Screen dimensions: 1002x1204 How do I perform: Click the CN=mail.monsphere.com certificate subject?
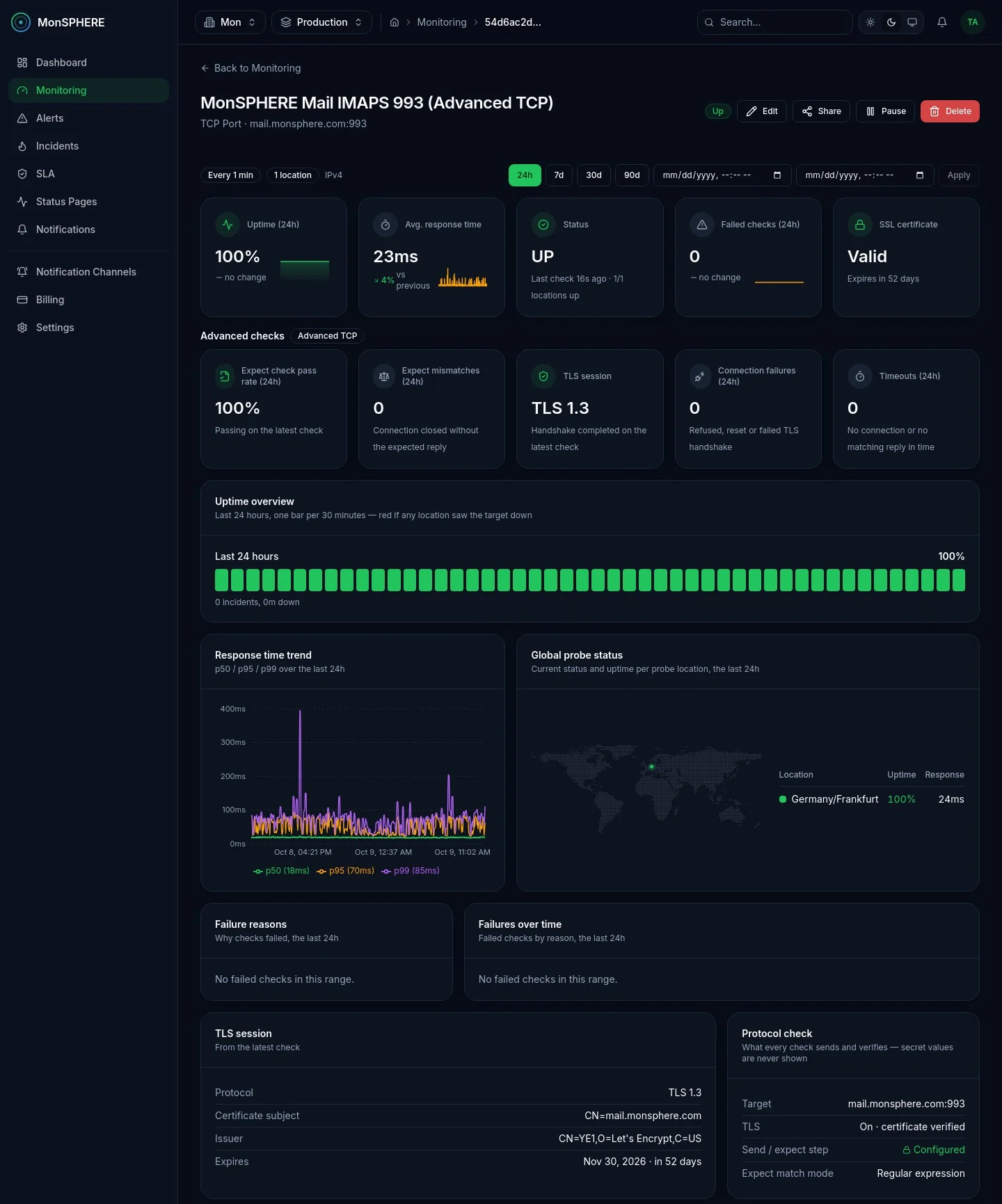click(x=643, y=1116)
